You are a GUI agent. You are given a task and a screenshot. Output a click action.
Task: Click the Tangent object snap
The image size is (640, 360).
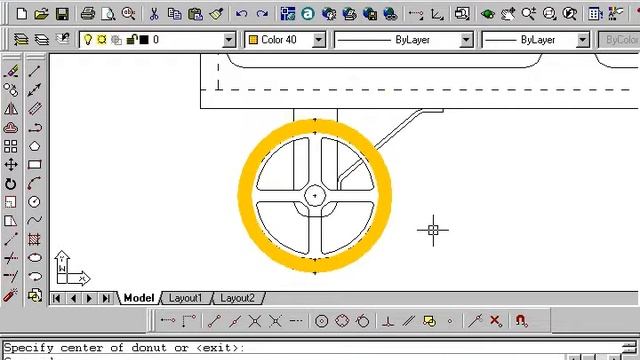pyautogui.click(x=362, y=321)
